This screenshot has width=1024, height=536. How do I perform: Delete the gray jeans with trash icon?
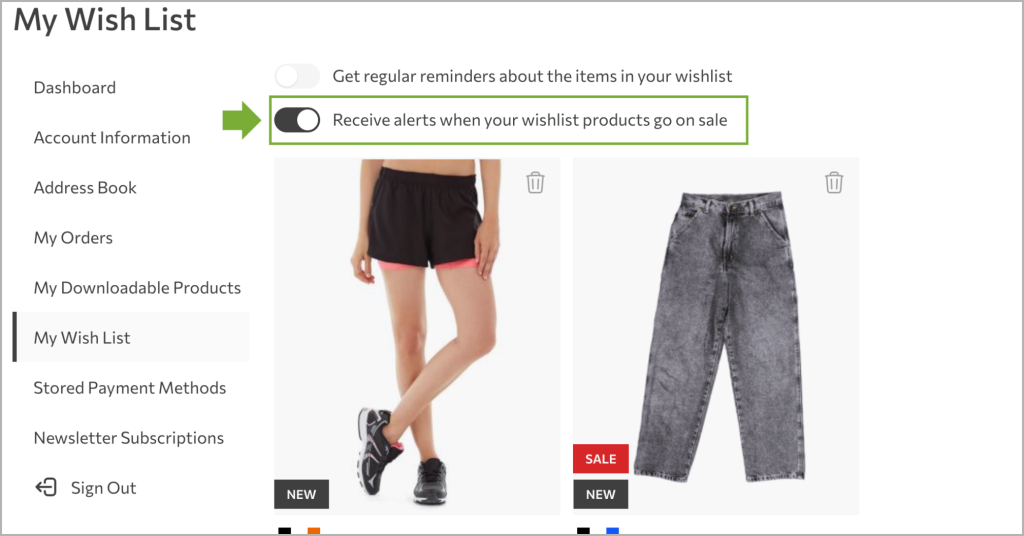[x=834, y=182]
